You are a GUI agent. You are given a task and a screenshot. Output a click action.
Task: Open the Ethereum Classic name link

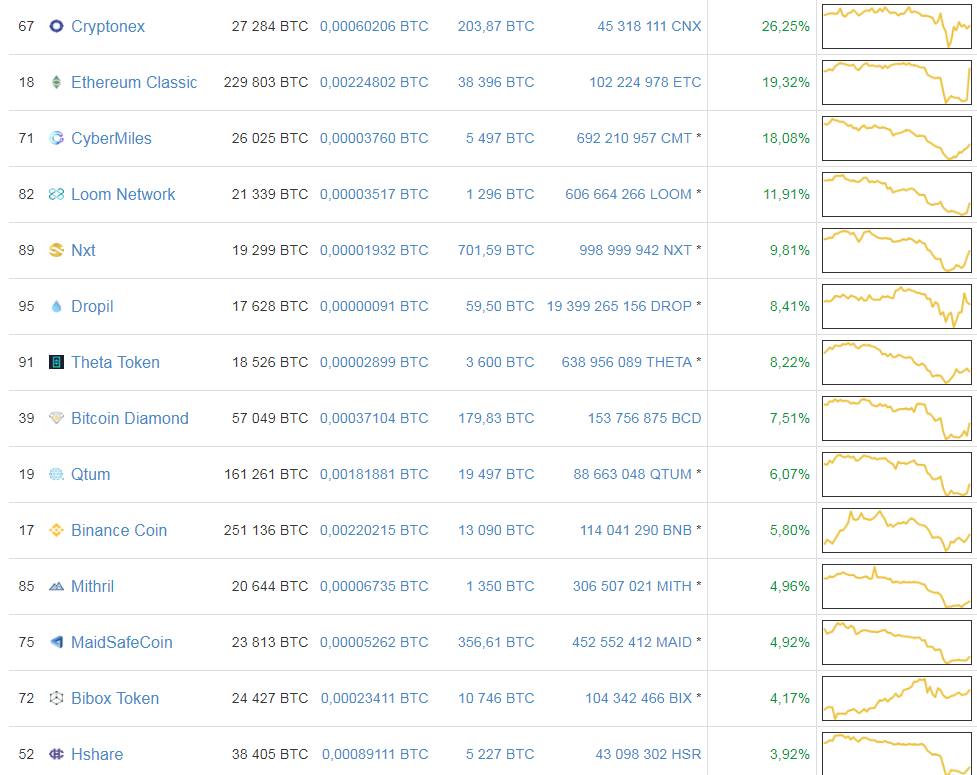(134, 82)
